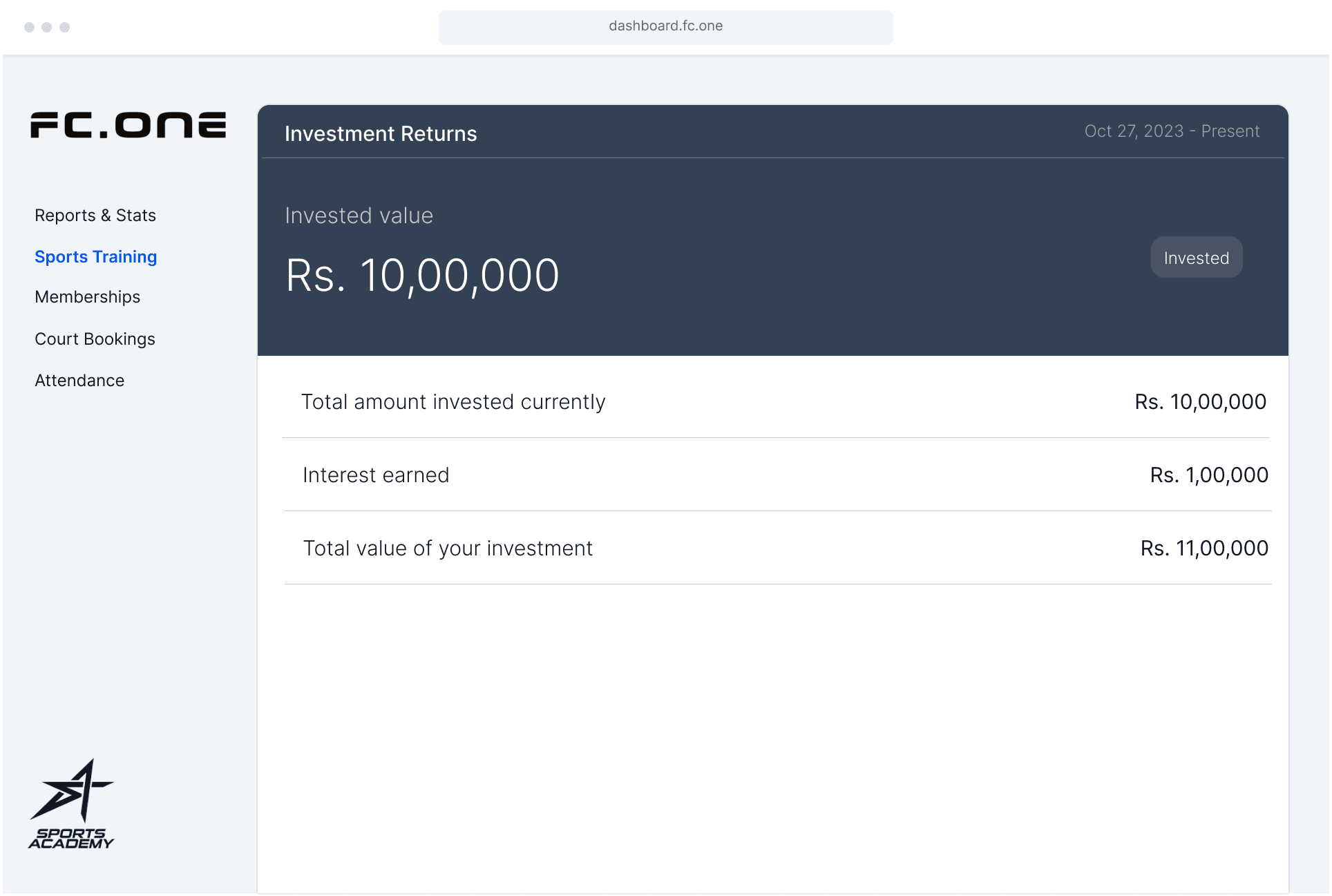Click the large Rs. 10,00,000 invested value
The width and height of the screenshot is (1332, 896).
[422, 276]
